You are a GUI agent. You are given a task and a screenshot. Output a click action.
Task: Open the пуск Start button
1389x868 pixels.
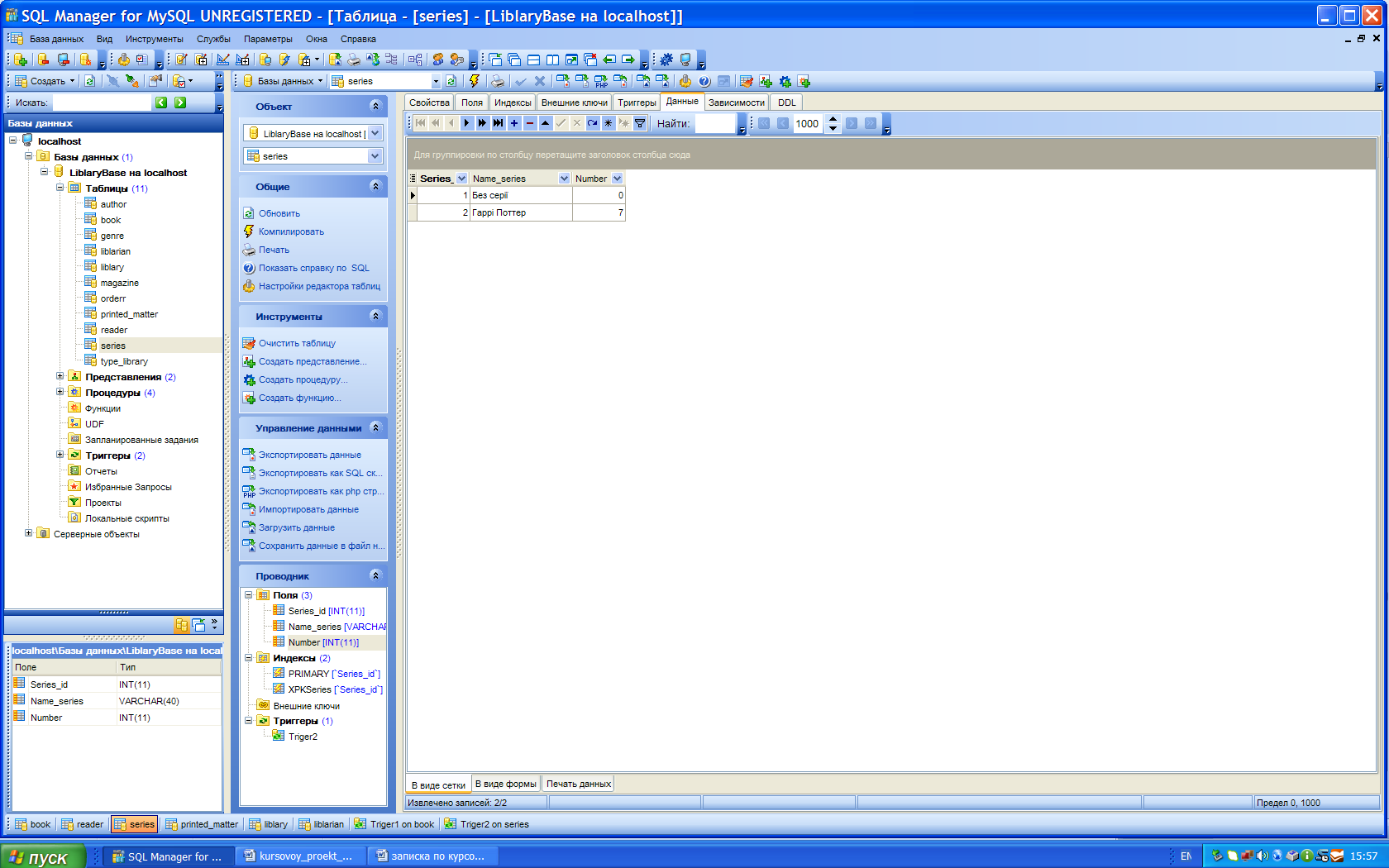pyautogui.click(x=43, y=856)
